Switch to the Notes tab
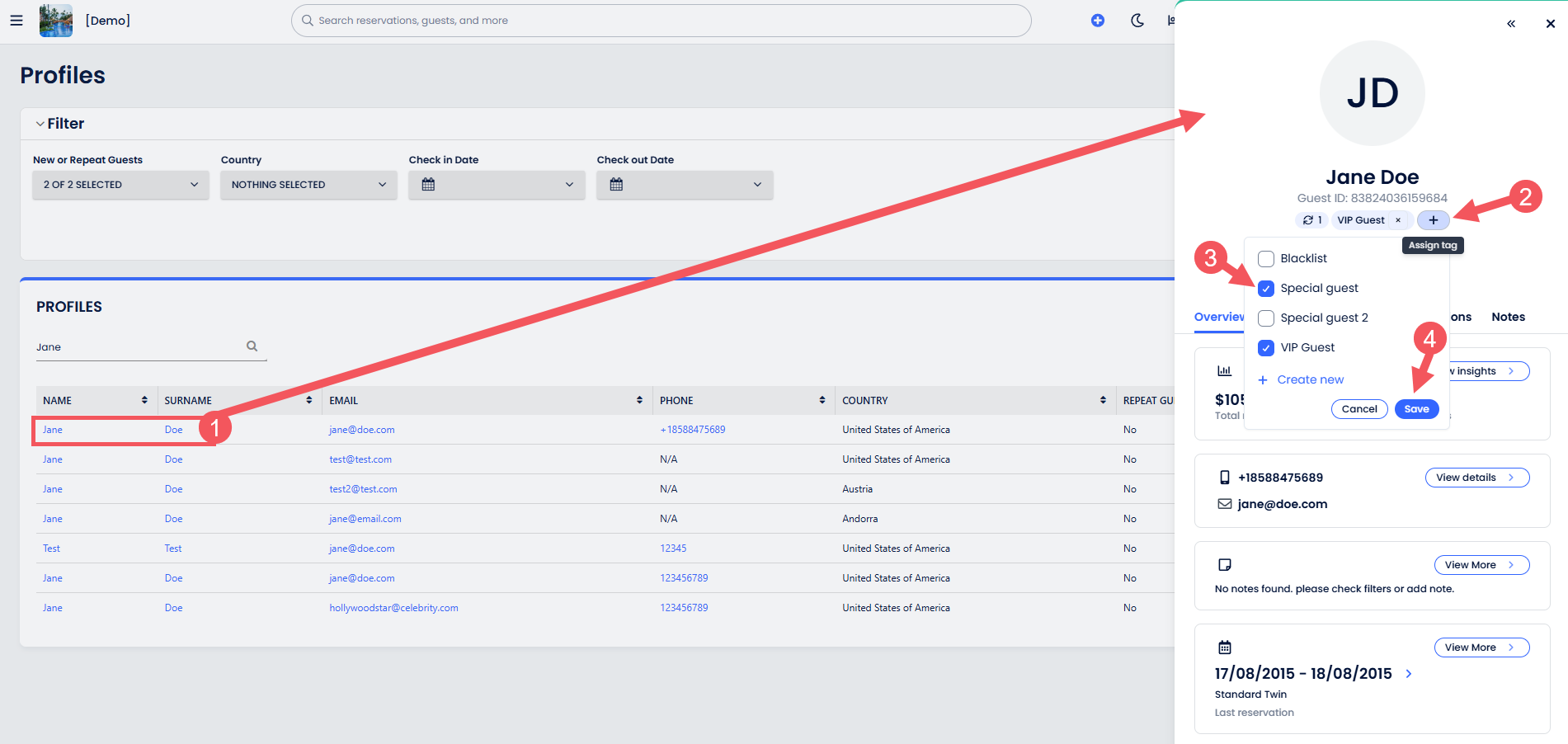 point(1508,317)
